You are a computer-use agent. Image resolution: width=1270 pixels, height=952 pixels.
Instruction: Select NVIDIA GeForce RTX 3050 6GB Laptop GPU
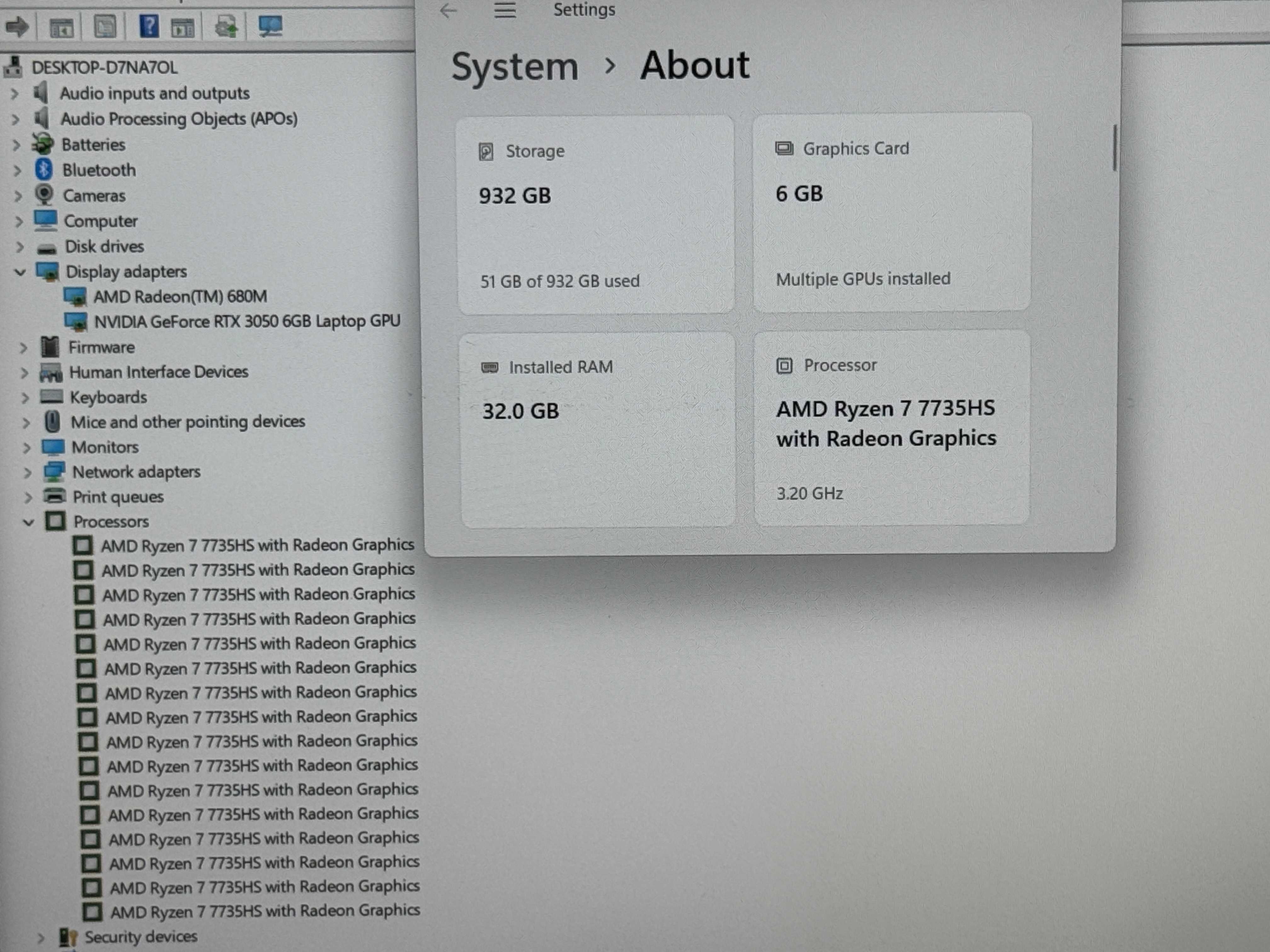pyautogui.click(x=247, y=322)
